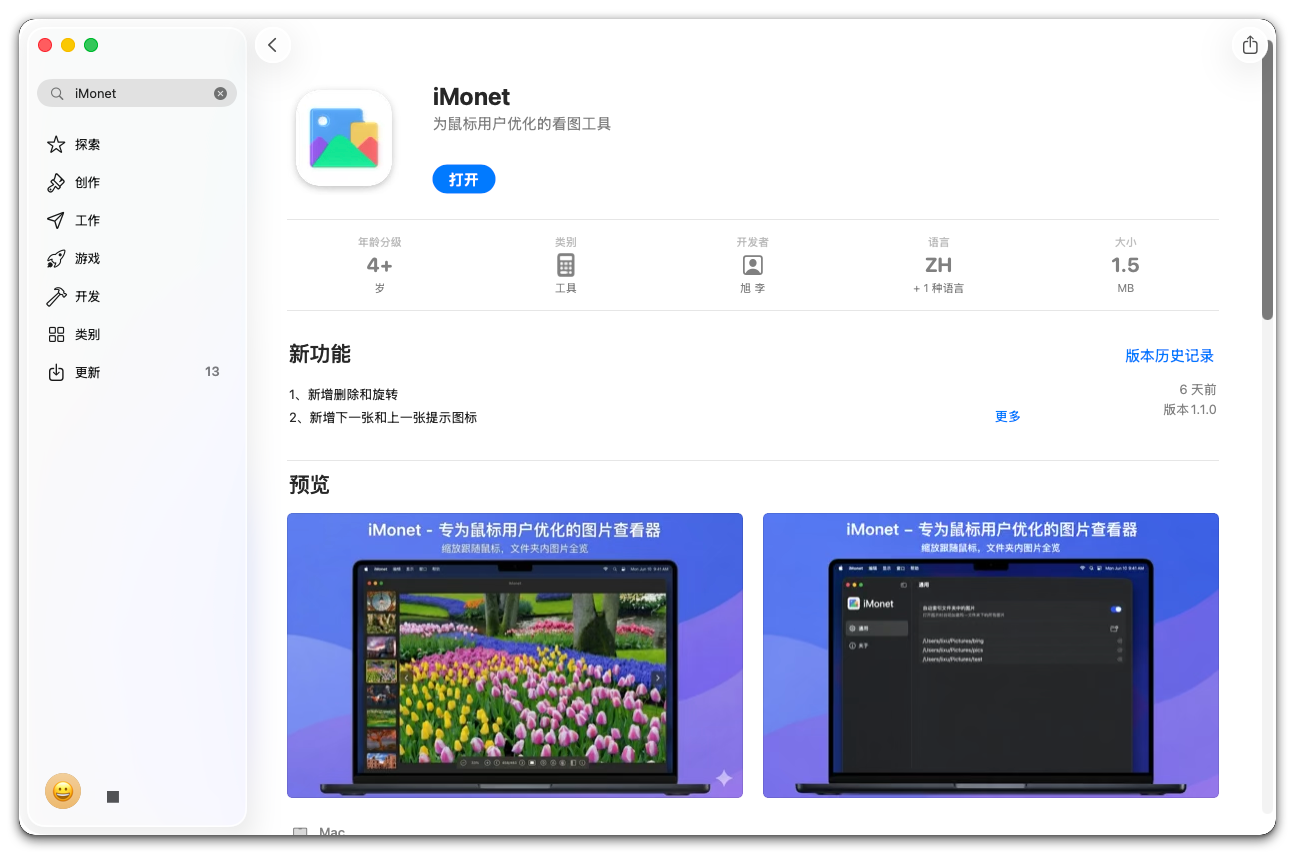Screen dimensions: 1295x860
Task: Open the 类别 grid icon
Action: click(x=57, y=335)
